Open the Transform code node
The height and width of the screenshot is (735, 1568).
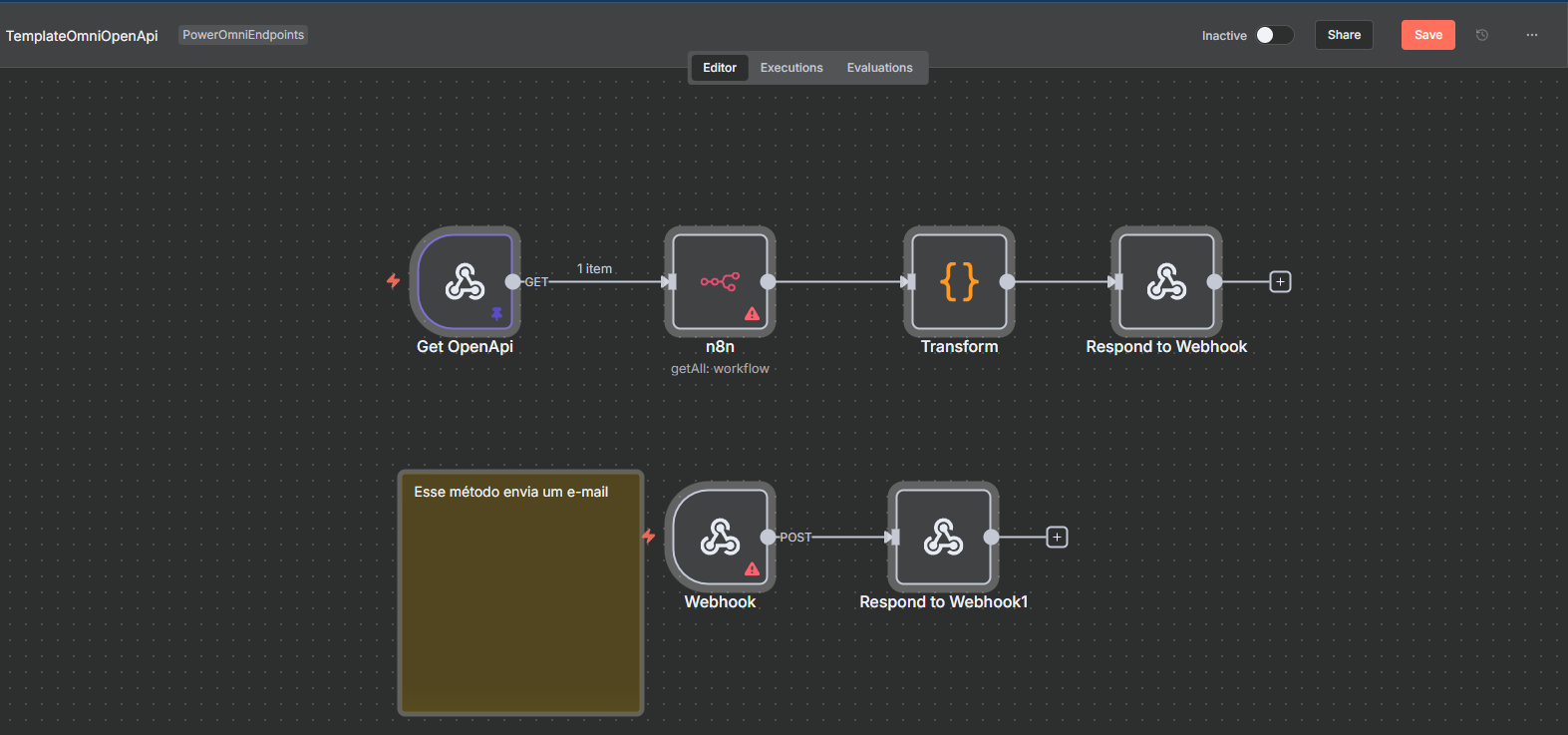tap(959, 282)
